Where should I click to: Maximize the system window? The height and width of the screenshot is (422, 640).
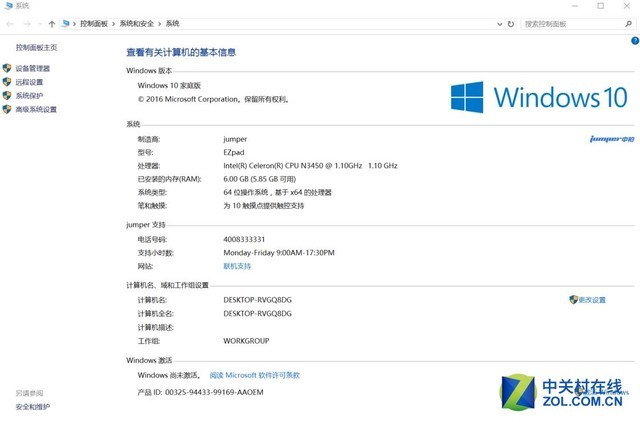[600, 6]
